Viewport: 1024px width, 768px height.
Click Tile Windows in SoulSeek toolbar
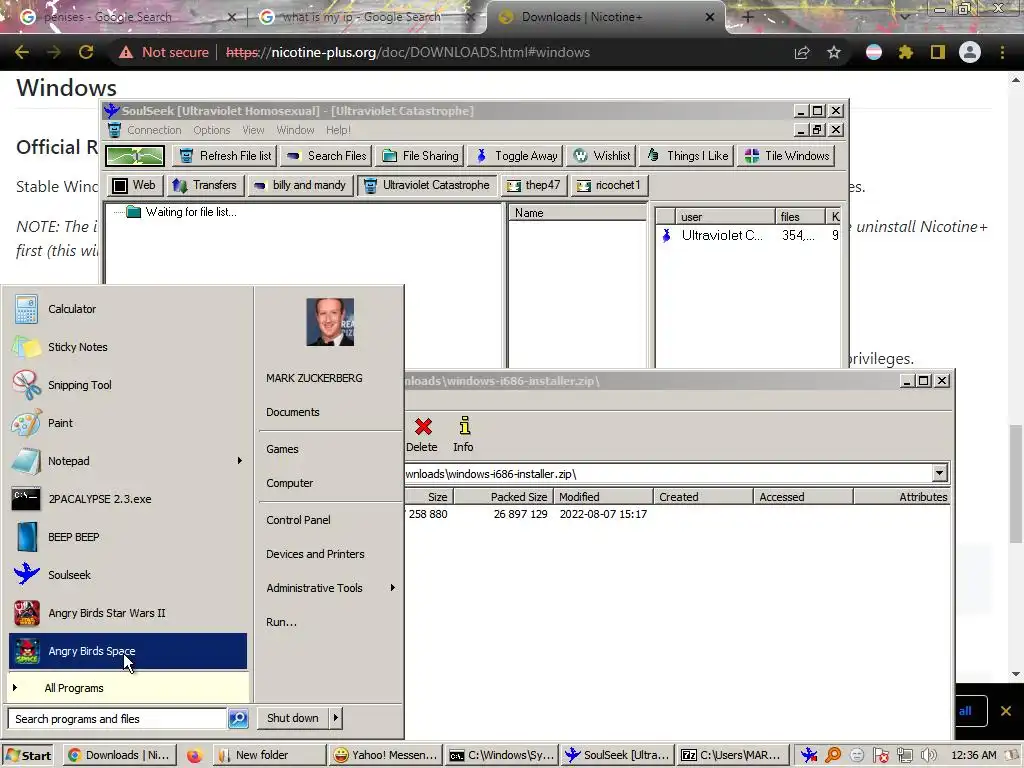(x=786, y=155)
